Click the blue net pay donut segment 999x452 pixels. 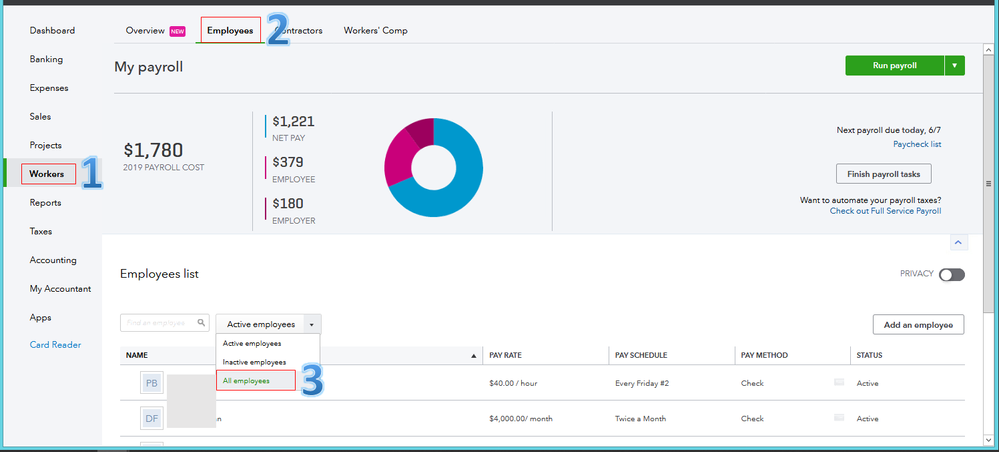click(x=462, y=185)
